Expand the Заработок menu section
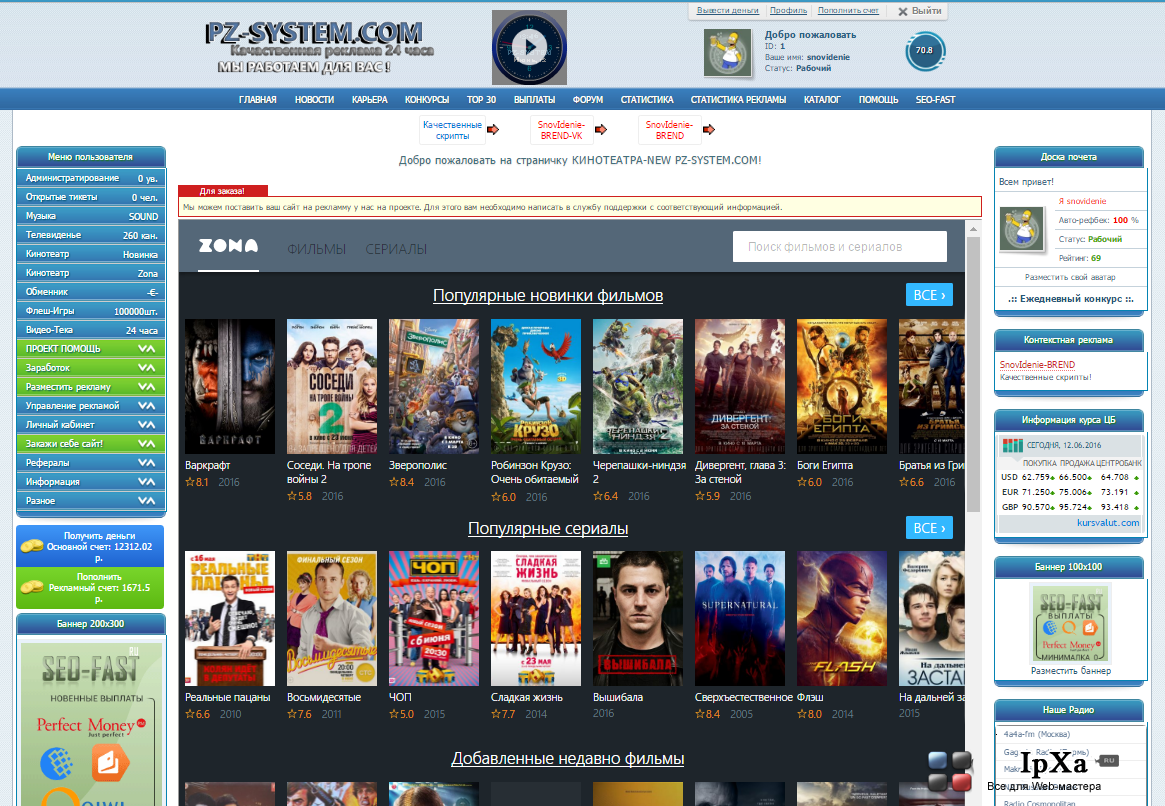1165x806 pixels. tap(91, 368)
